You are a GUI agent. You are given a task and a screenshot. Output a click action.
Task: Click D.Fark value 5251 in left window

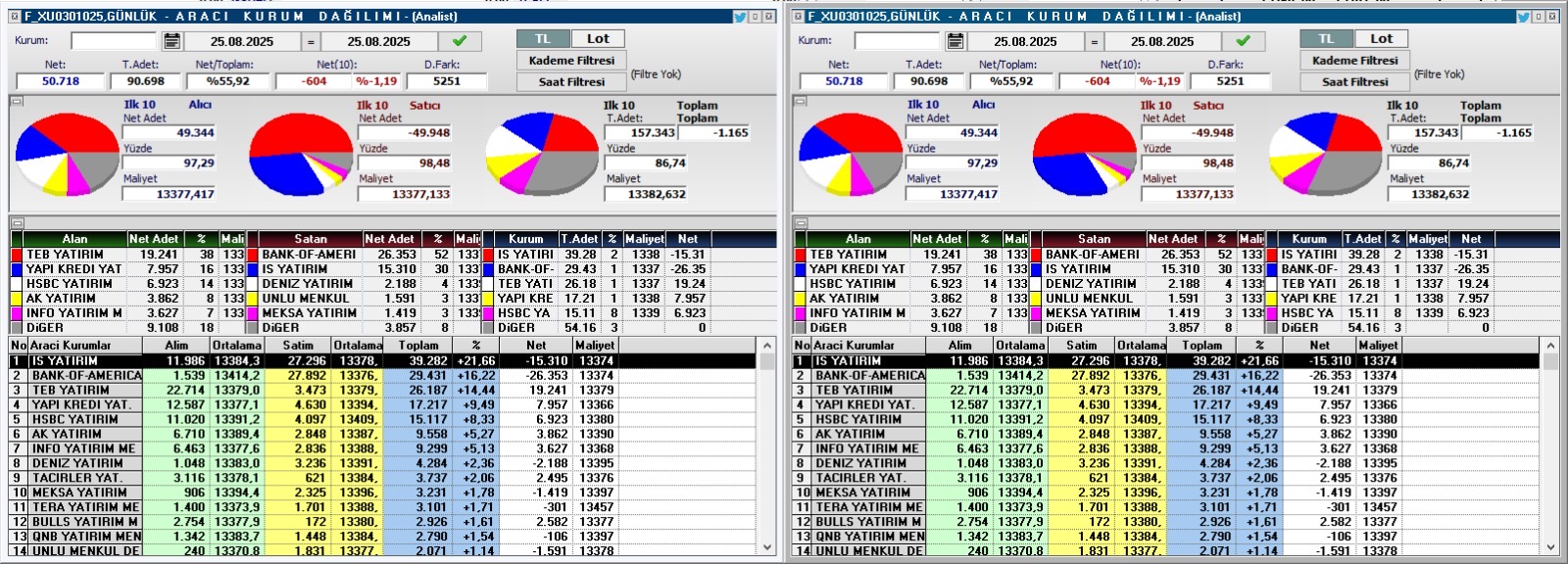(447, 81)
